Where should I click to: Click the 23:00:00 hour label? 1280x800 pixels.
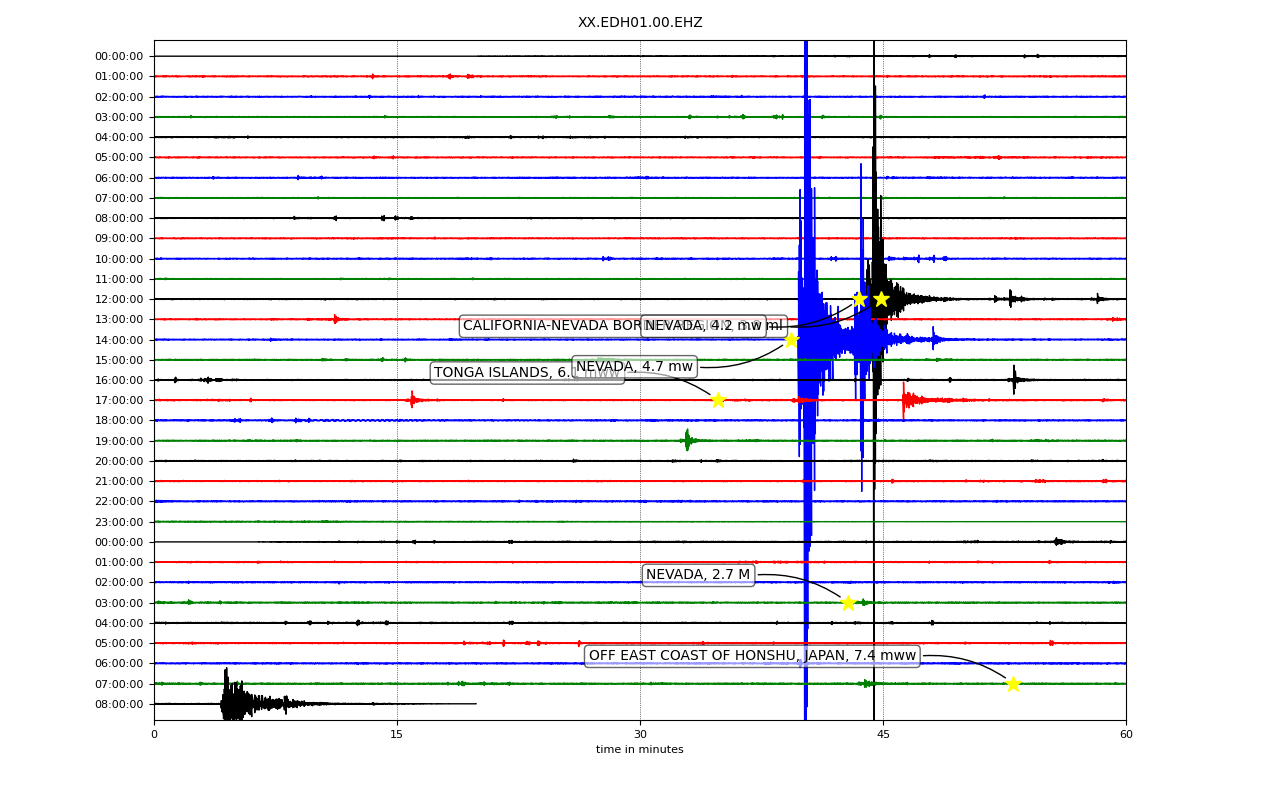[118, 522]
